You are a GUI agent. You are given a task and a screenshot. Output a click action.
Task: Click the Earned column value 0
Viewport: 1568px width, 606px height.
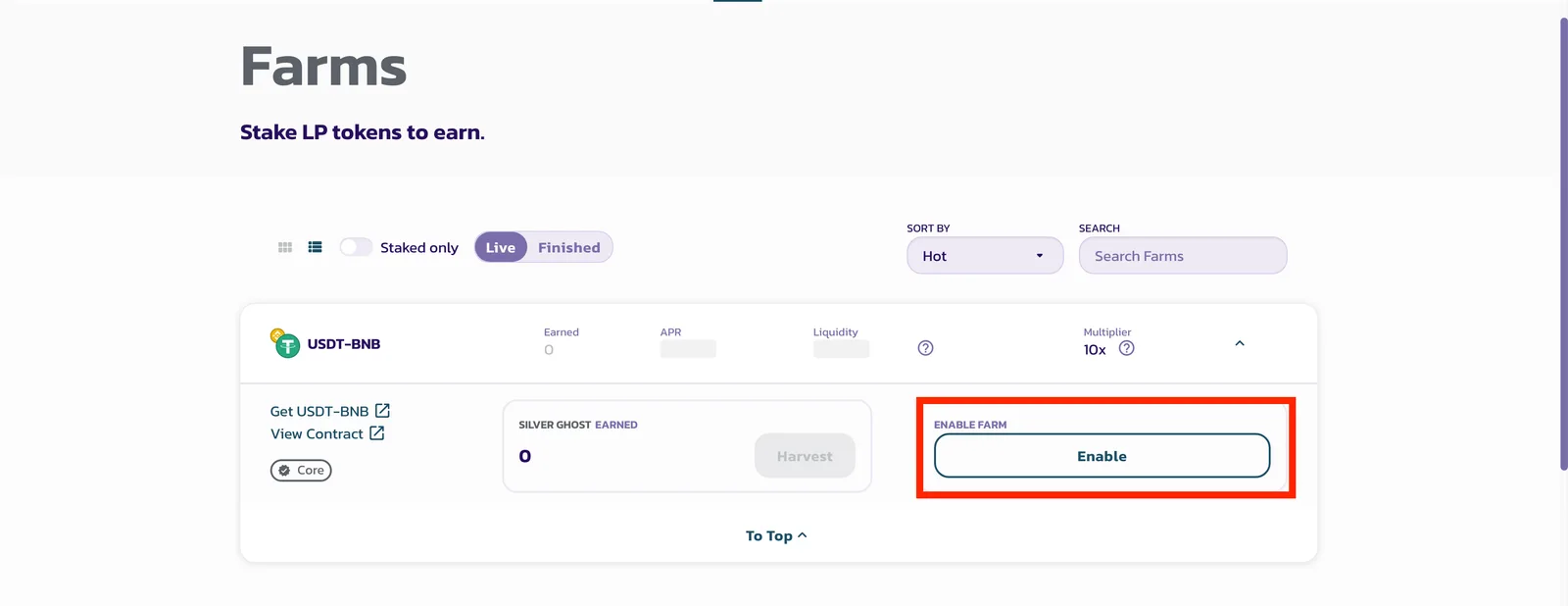tap(549, 350)
